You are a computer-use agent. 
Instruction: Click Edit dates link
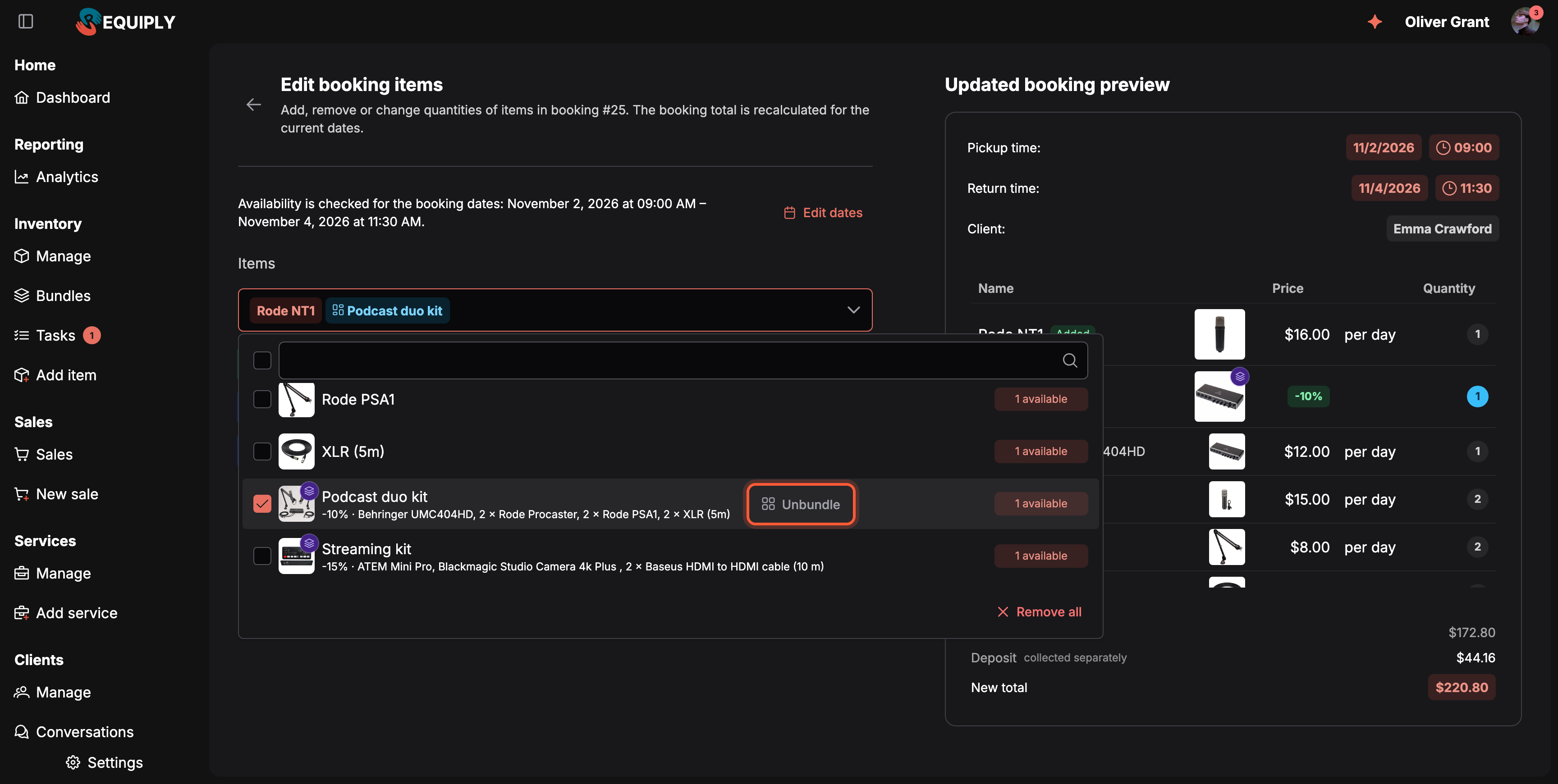point(823,212)
